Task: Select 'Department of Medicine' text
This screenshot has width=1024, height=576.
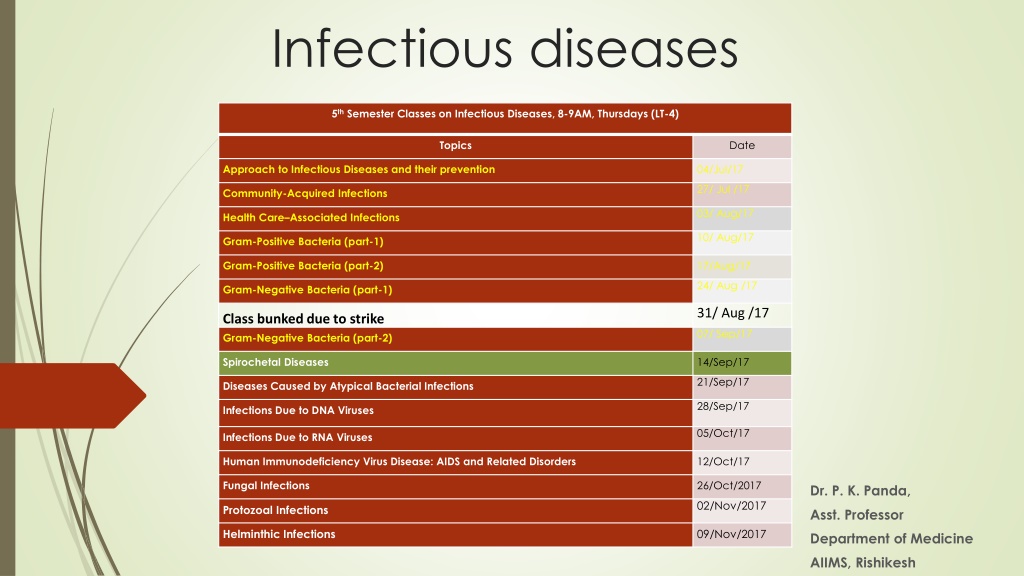Action: point(891,539)
